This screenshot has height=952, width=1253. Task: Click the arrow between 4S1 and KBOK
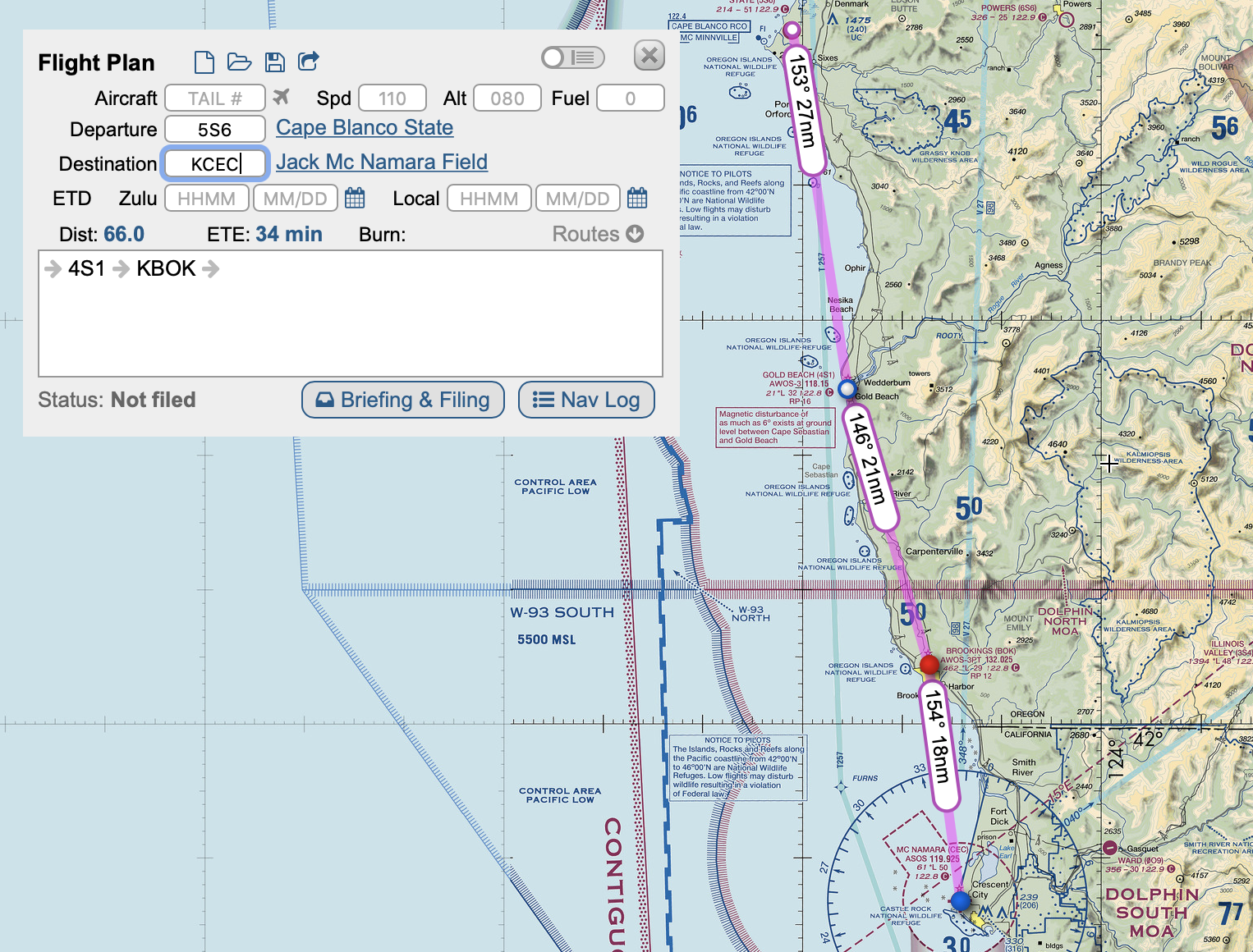[122, 269]
